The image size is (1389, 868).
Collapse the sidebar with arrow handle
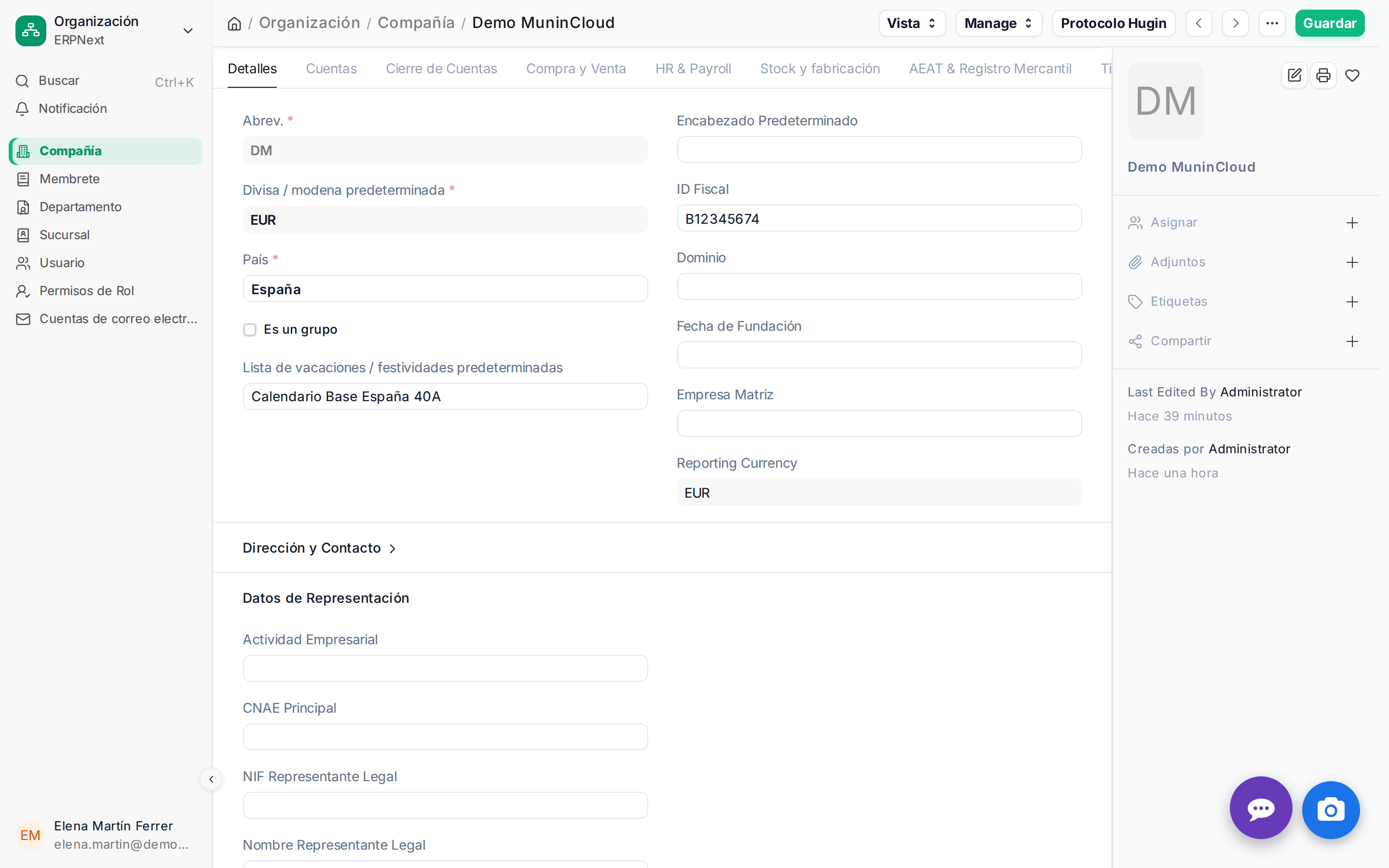point(211,779)
